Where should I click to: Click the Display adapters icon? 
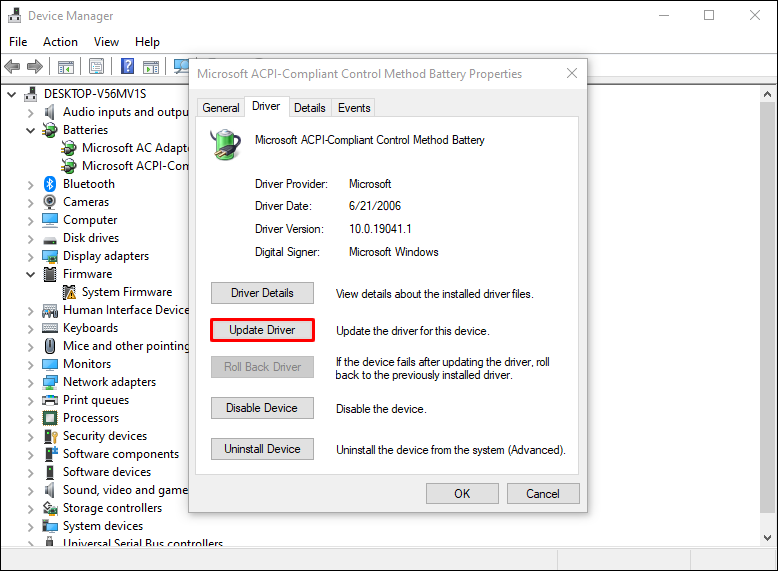(x=50, y=256)
